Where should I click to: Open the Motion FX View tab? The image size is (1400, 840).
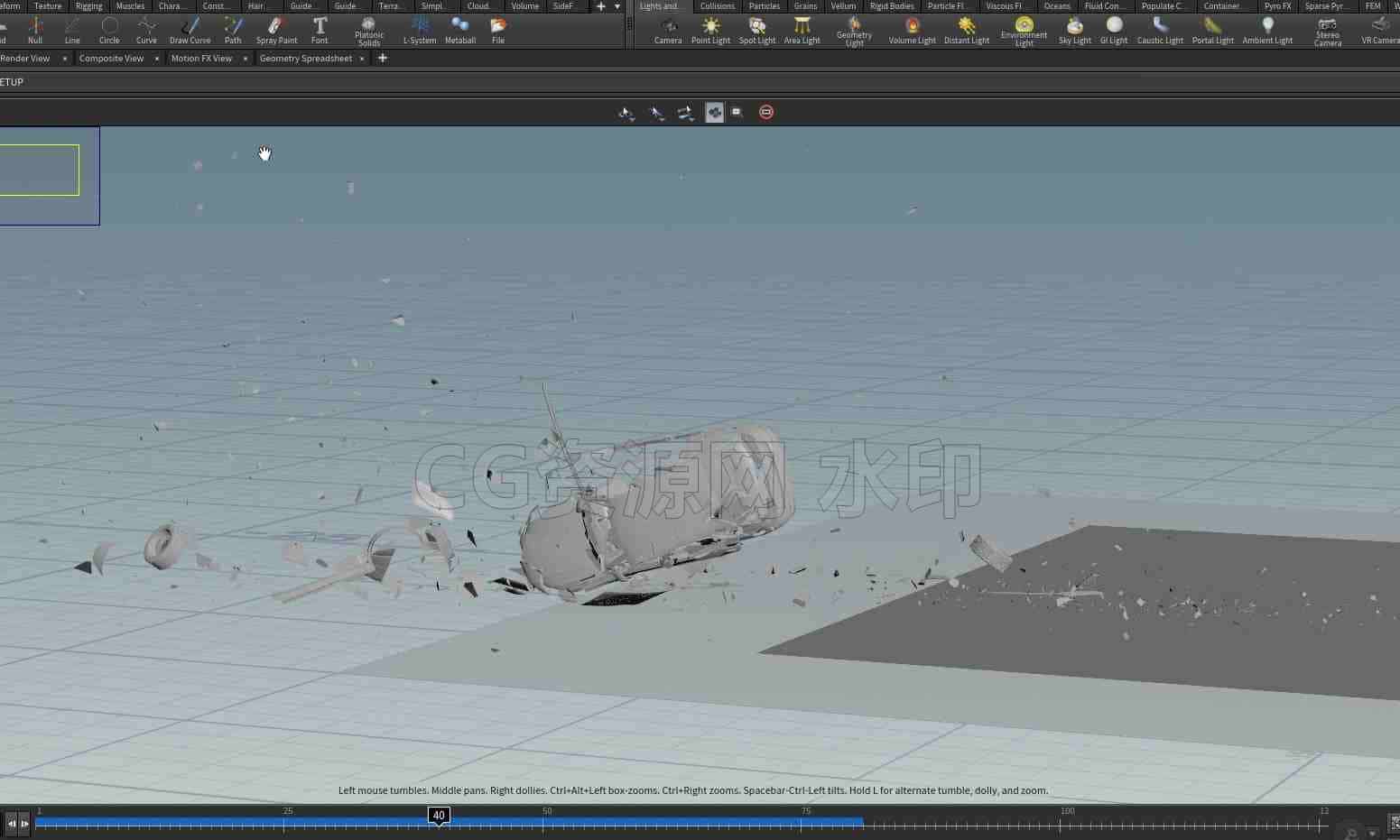pyautogui.click(x=201, y=59)
